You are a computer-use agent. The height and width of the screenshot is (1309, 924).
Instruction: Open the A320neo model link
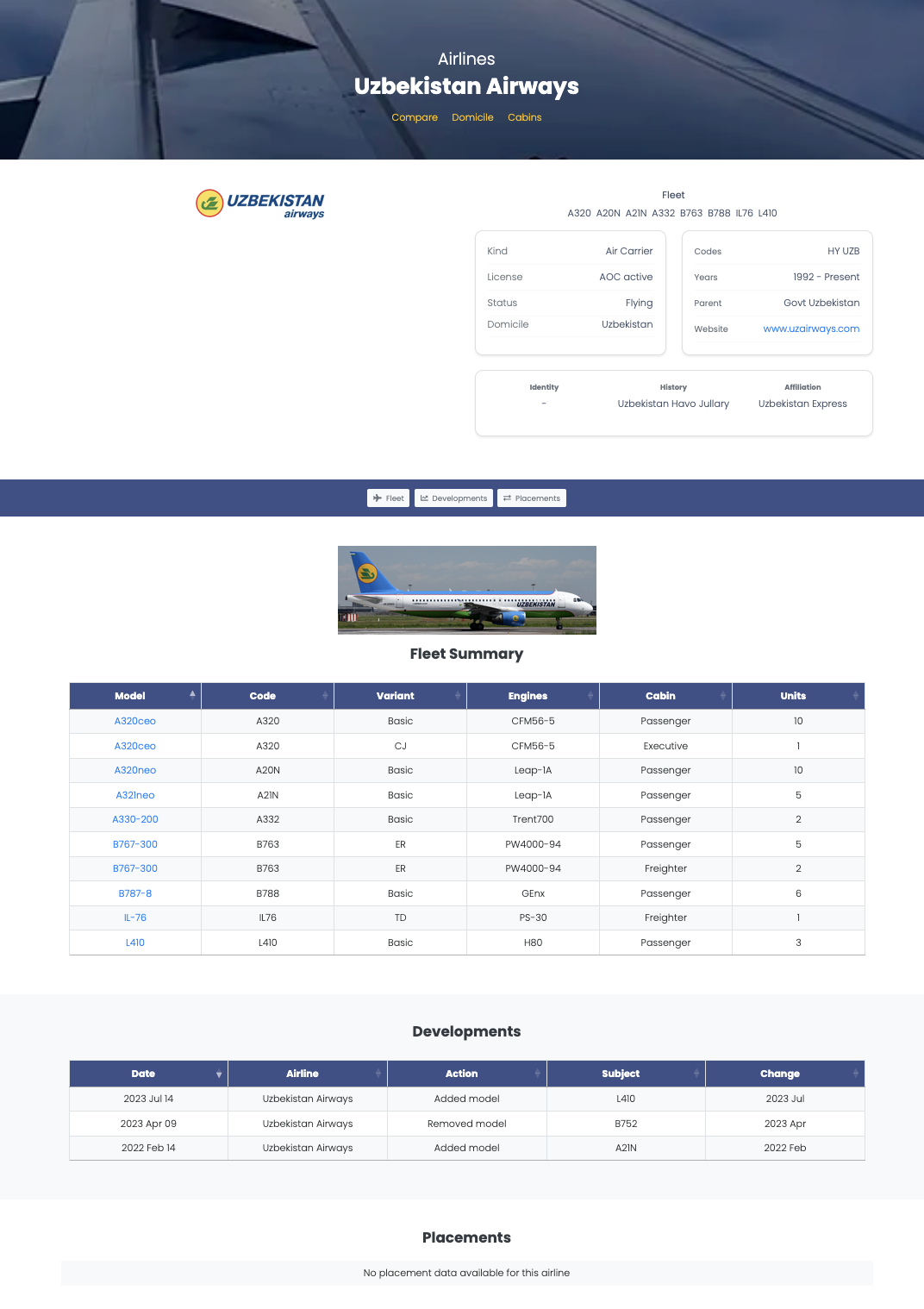(x=135, y=770)
